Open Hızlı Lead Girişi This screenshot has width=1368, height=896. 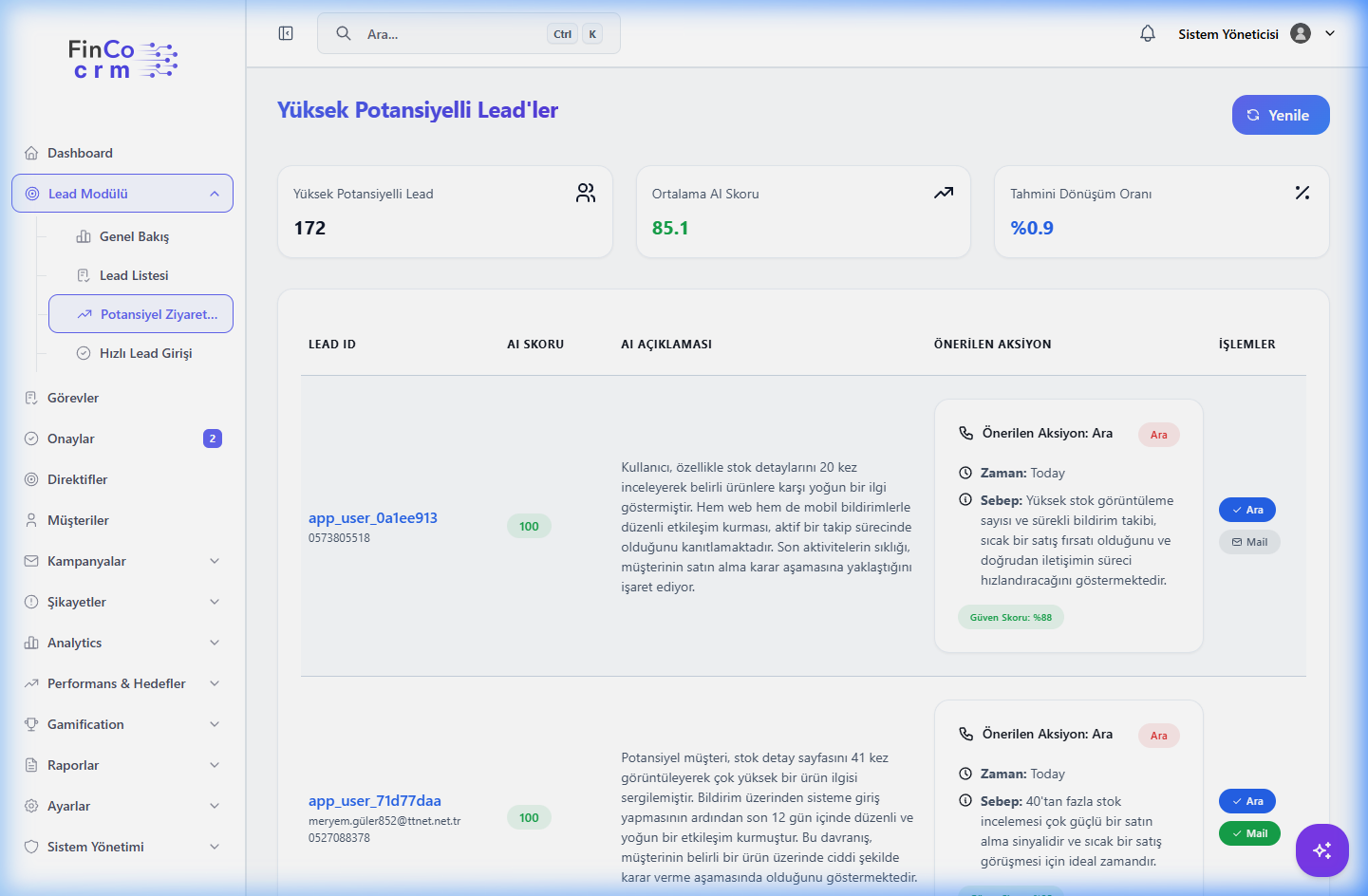(141, 353)
